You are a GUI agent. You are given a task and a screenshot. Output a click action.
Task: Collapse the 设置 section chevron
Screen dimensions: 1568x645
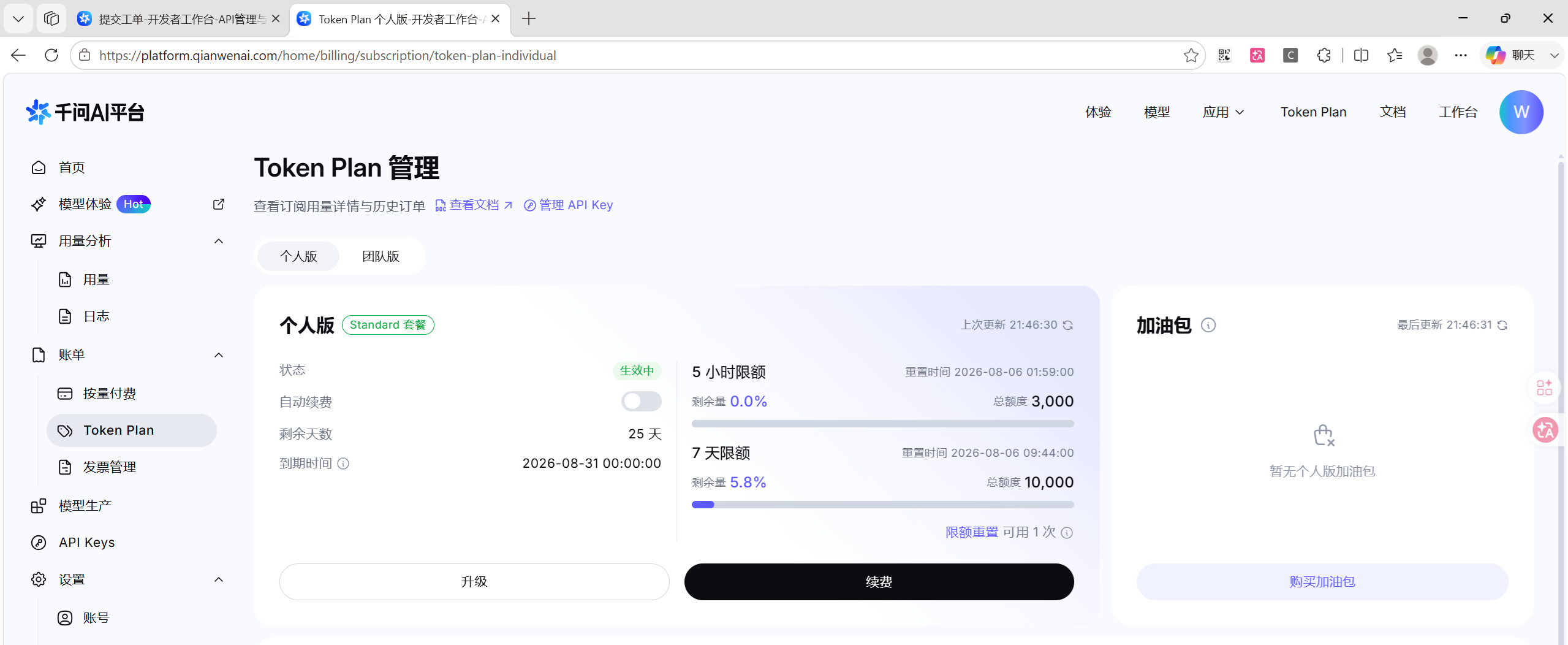219,579
